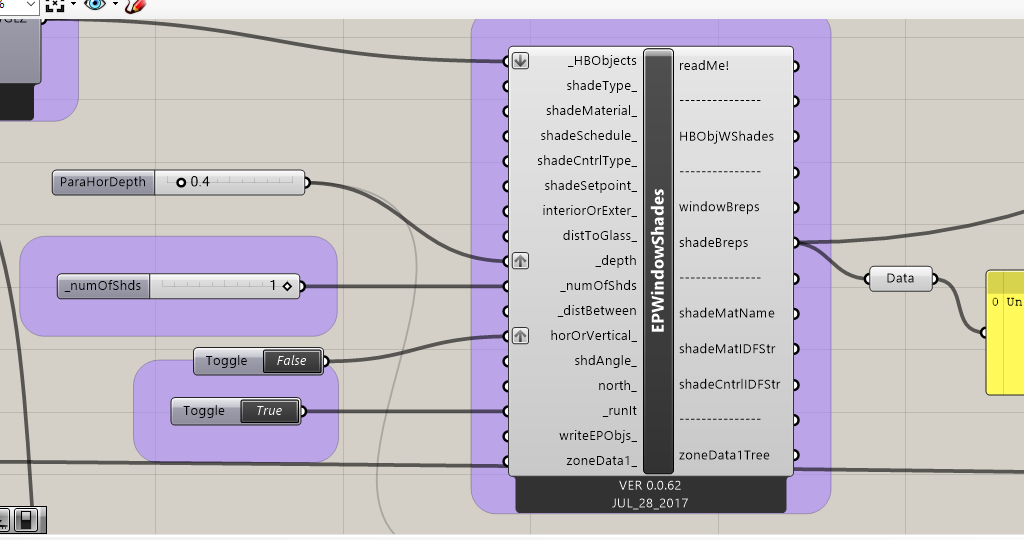This screenshot has height=540, width=1024.
Task: Click the VER 0.0.62 version label
Action: tap(650, 486)
